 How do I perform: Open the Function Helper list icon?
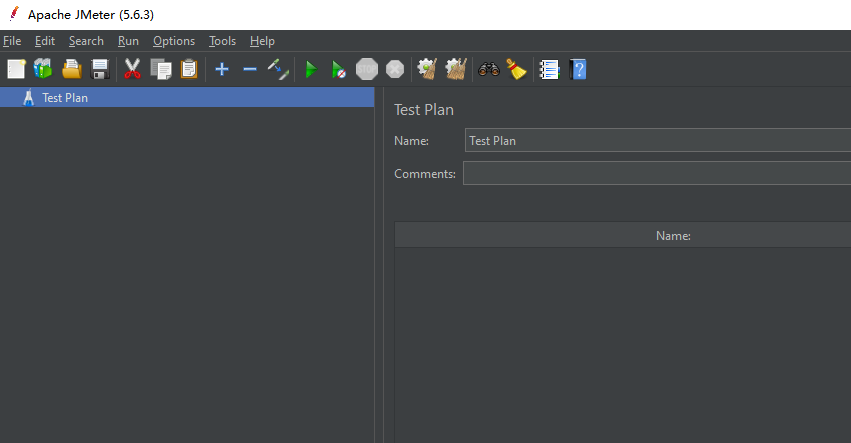click(549, 69)
